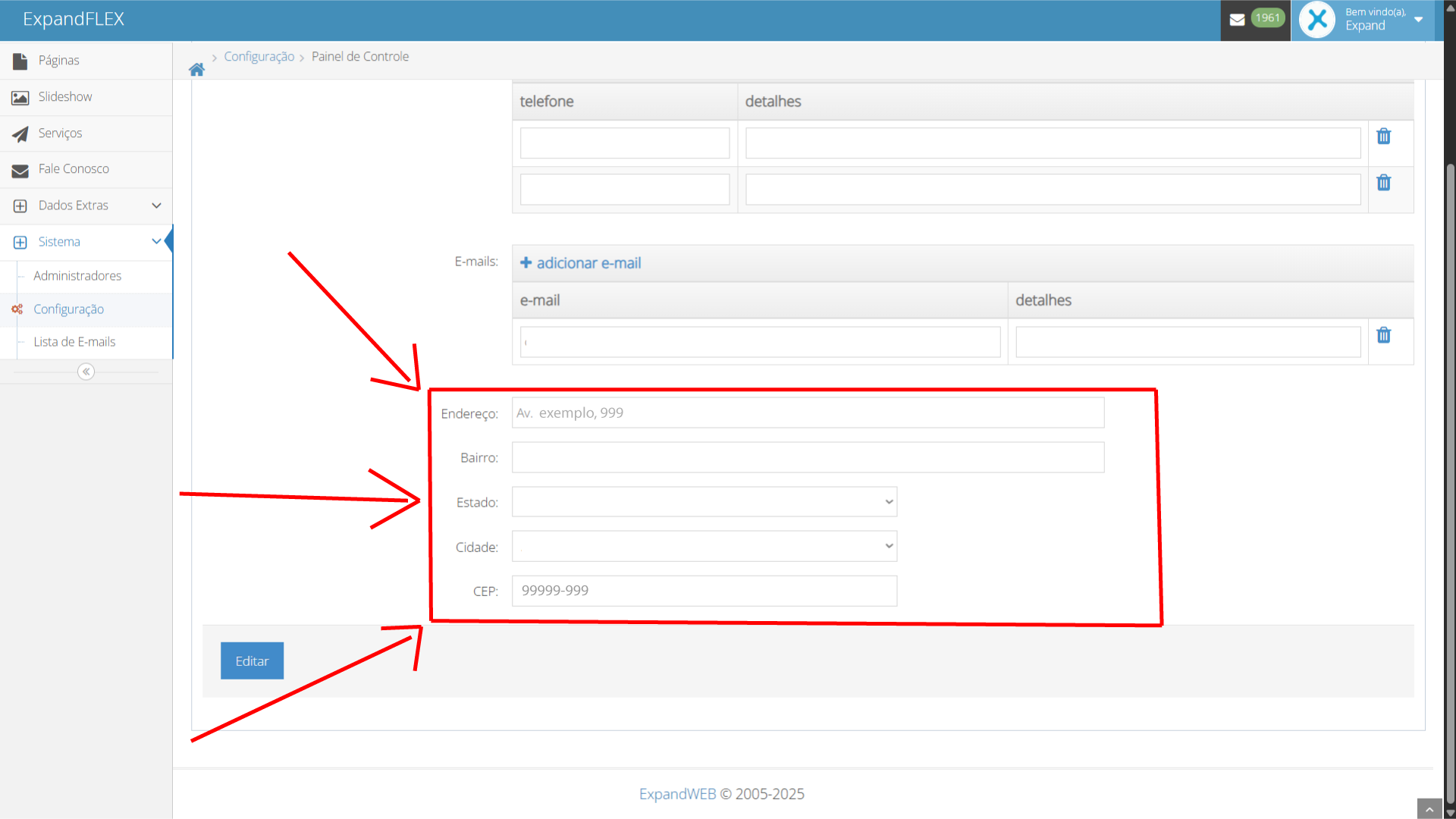Viewport: 1456px width, 819px height.
Task: Remove the e-mail row with trash icon
Action: (1383, 335)
